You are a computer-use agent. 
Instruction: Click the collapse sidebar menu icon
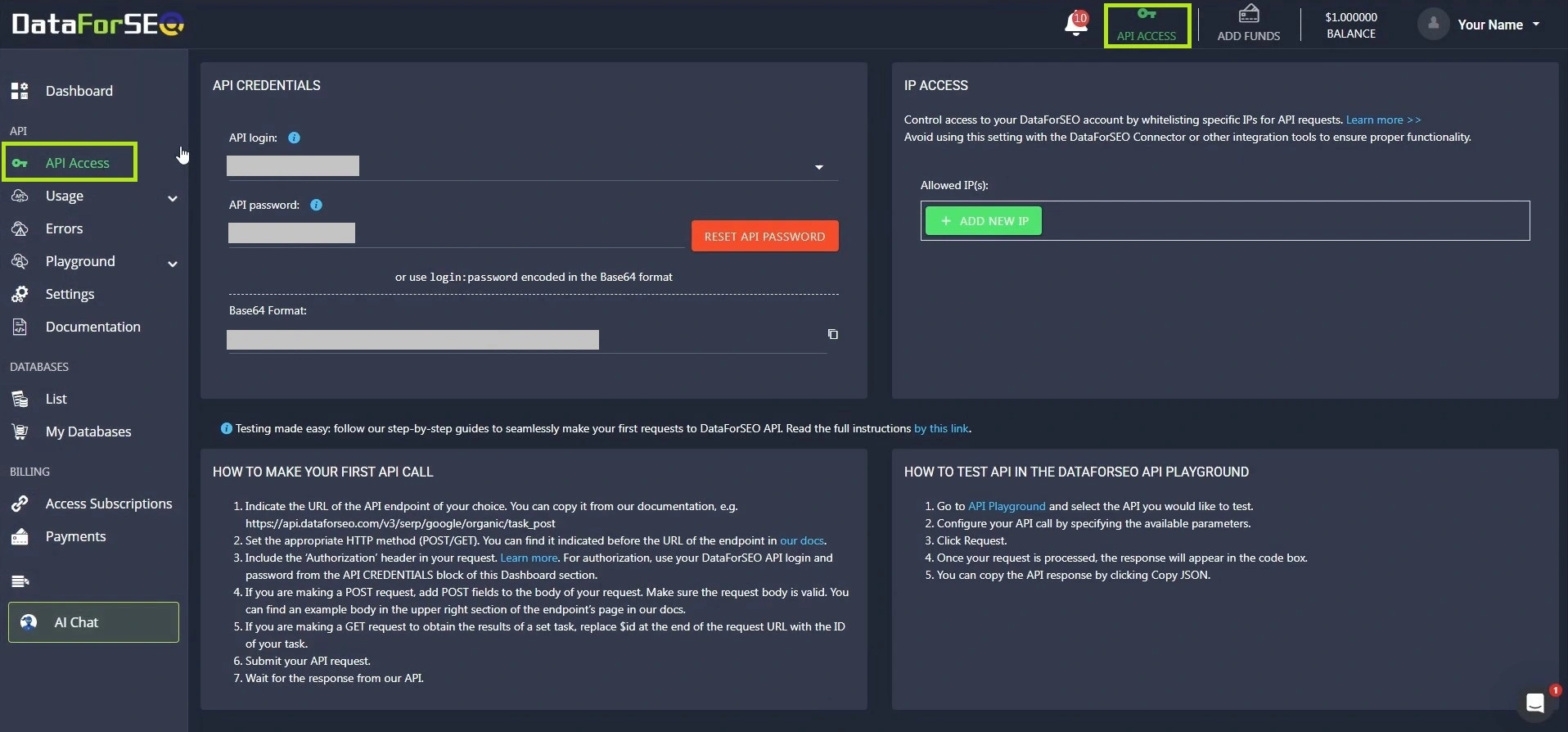pyautogui.click(x=20, y=581)
